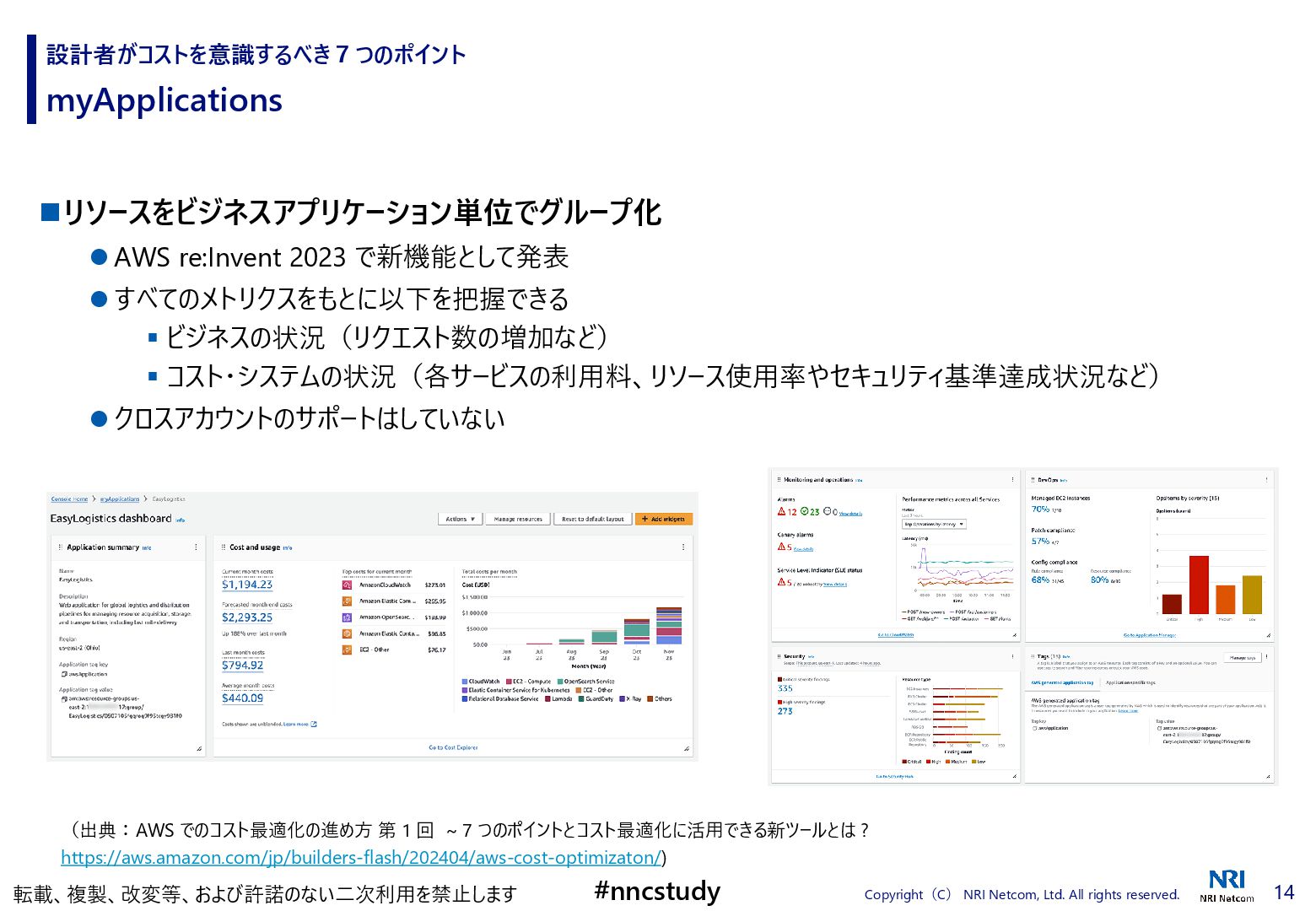Open average month costs value $440.09
The image size is (1316, 911).
(243, 698)
